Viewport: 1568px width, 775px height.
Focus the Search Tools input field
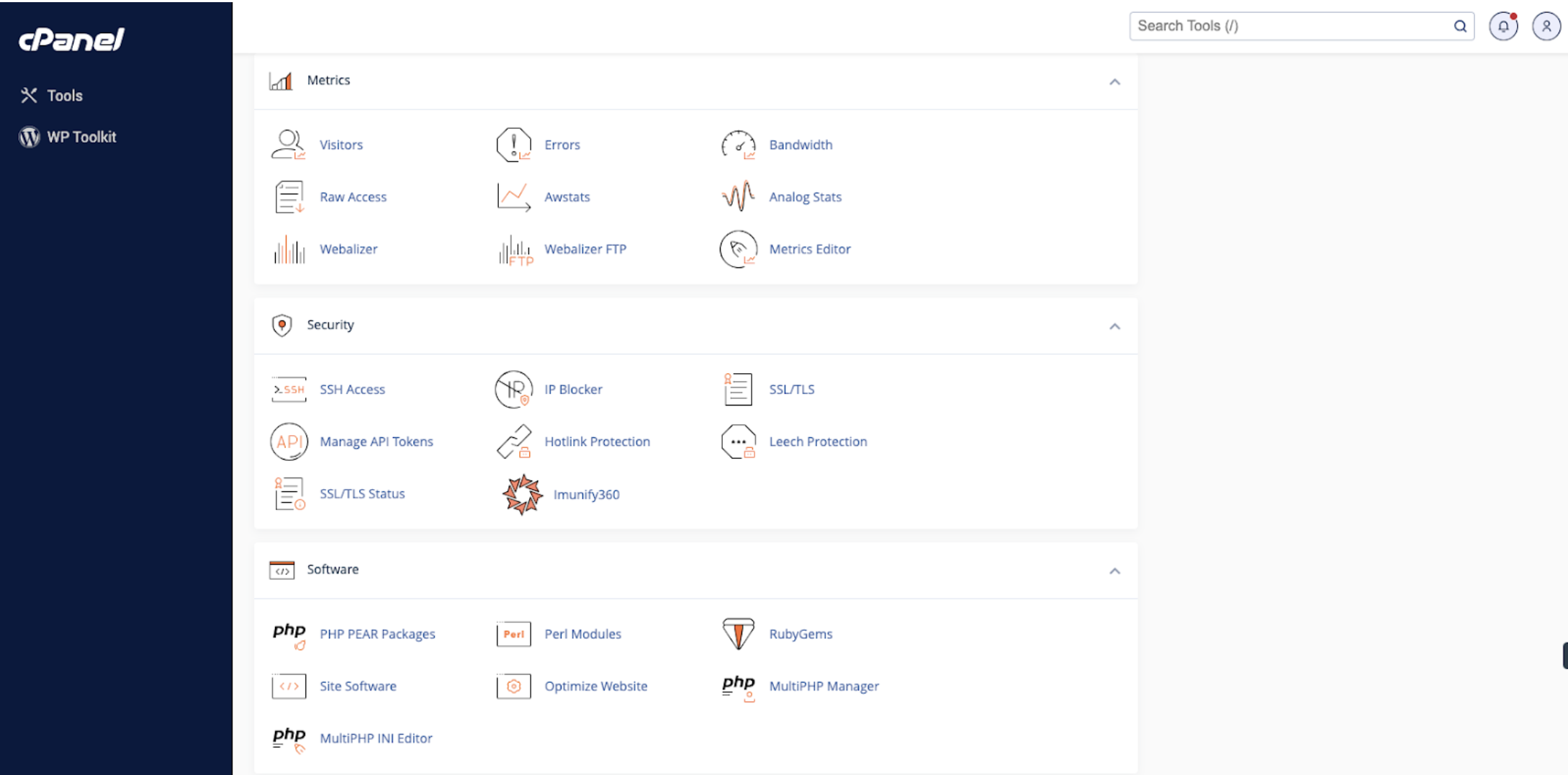[1302, 26]
